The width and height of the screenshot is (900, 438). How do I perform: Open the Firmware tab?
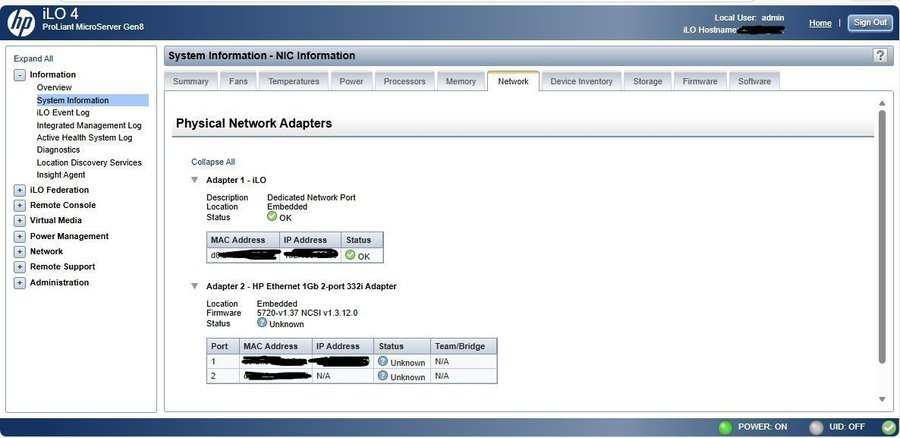(700, 81)
